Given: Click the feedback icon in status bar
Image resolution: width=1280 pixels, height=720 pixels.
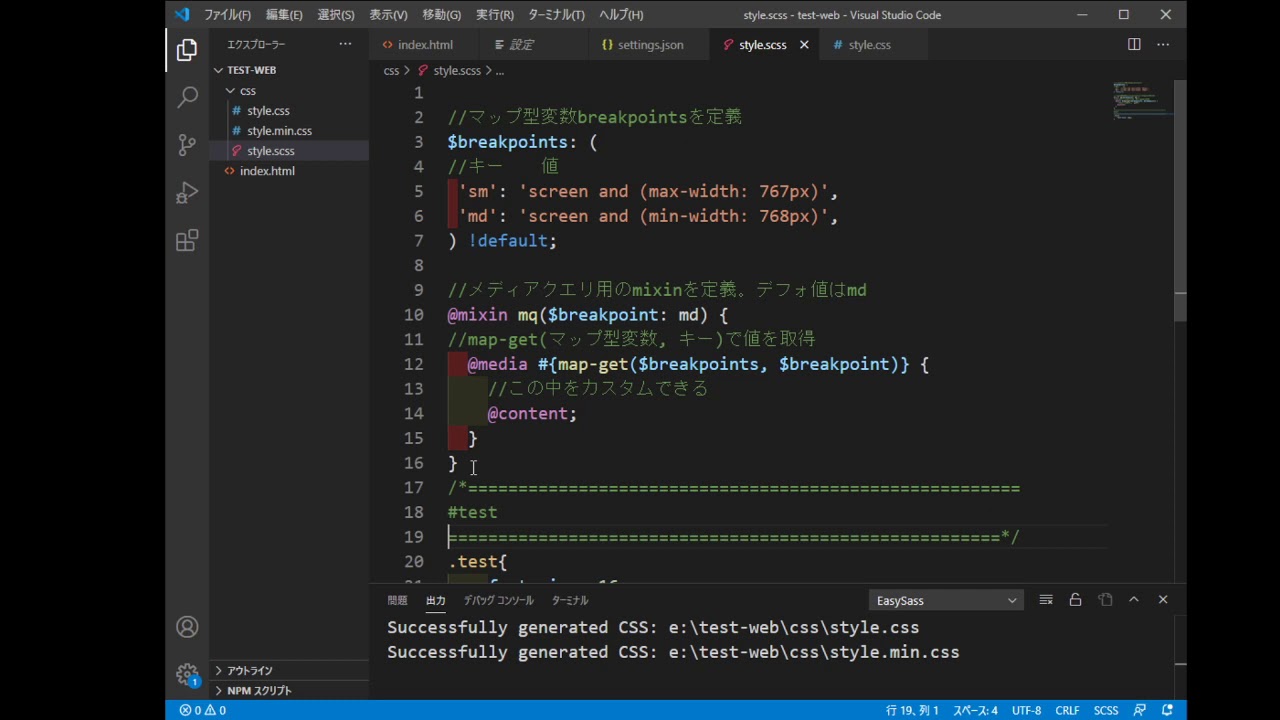Looking at the screenshot, I should click(1140, 710).
